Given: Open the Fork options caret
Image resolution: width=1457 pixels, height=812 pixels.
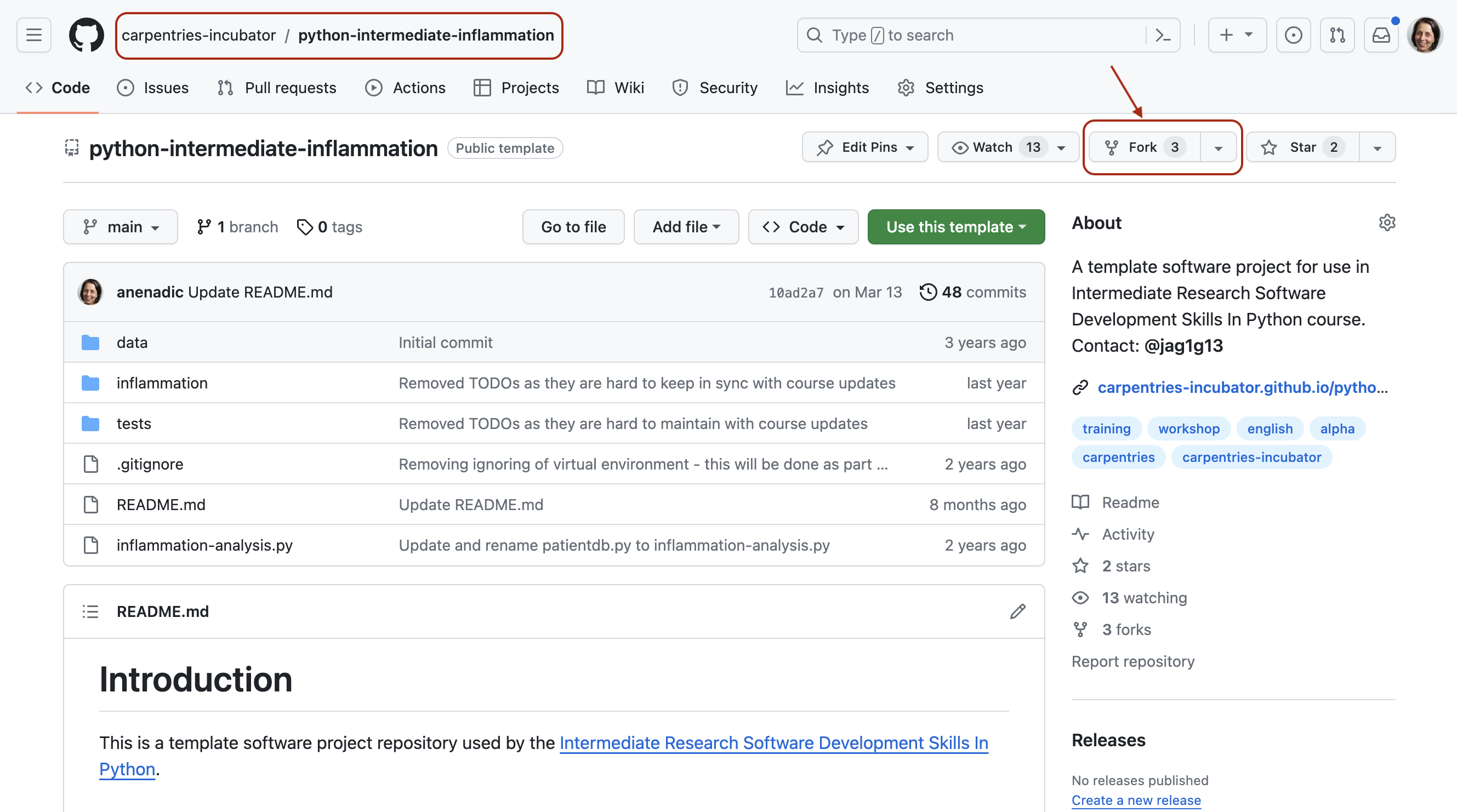Looking at the screenshot, I should pyautogui.click(x=1217, y=147).
